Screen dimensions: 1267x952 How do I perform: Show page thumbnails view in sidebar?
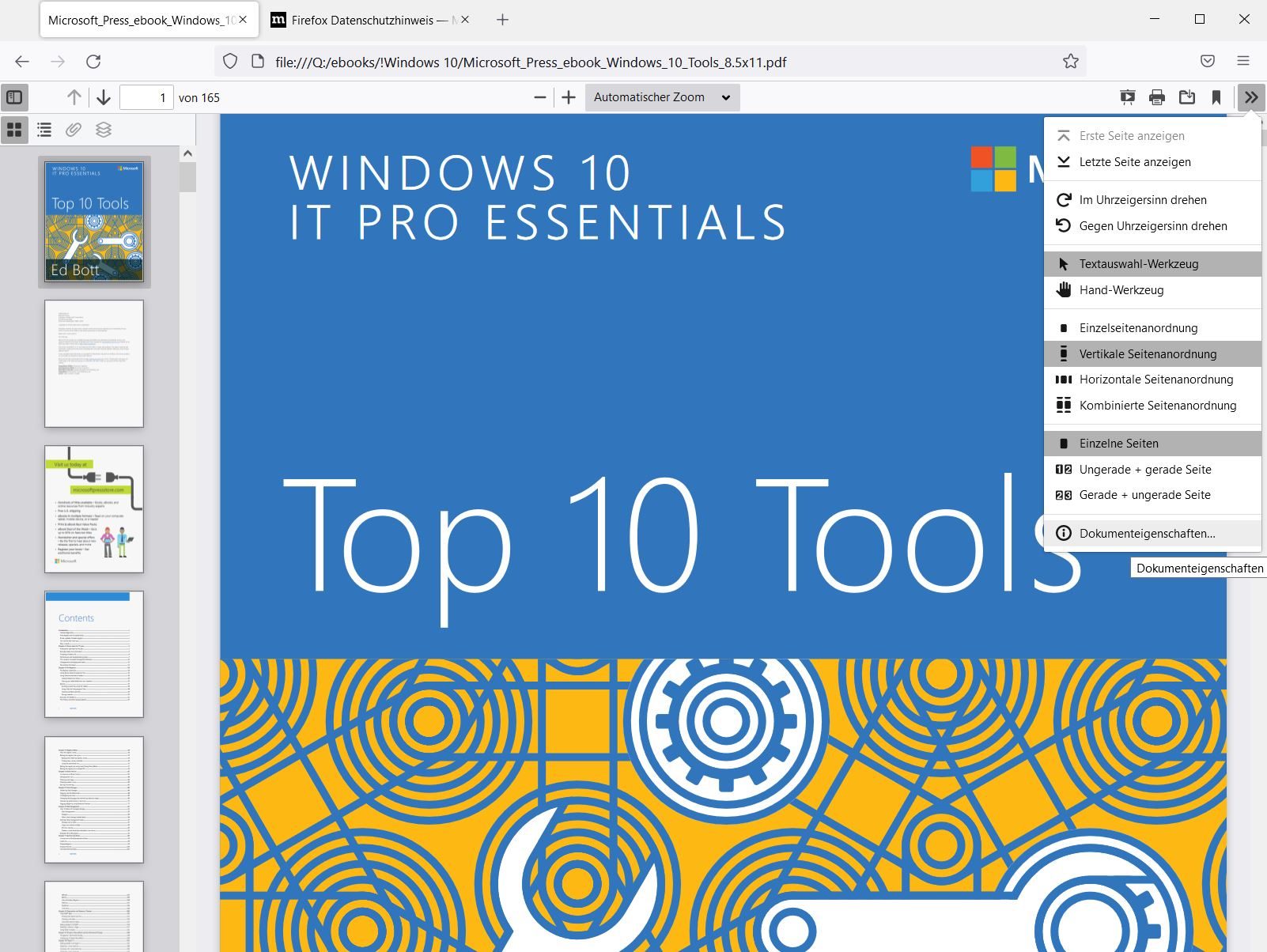point(14,130)
